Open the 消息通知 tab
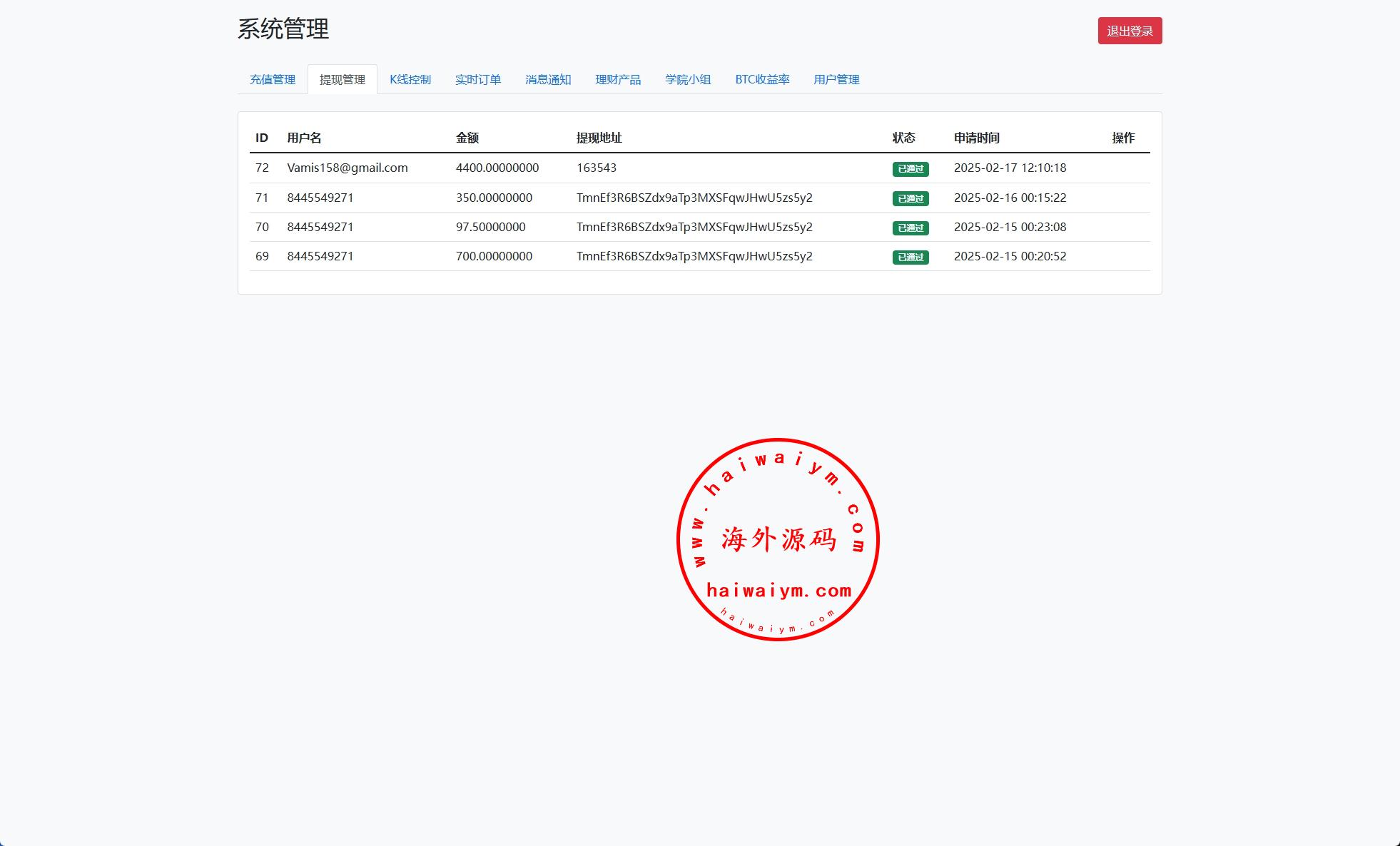The height and width of the screenshot is (846, 1400). [x=547, y=79]
